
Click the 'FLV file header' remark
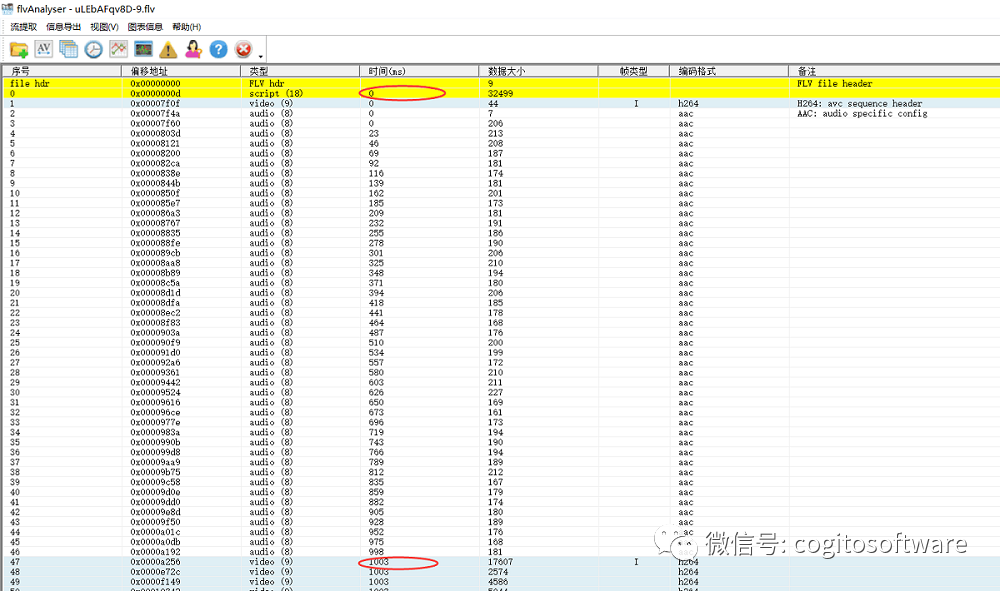tap(834, 84)
